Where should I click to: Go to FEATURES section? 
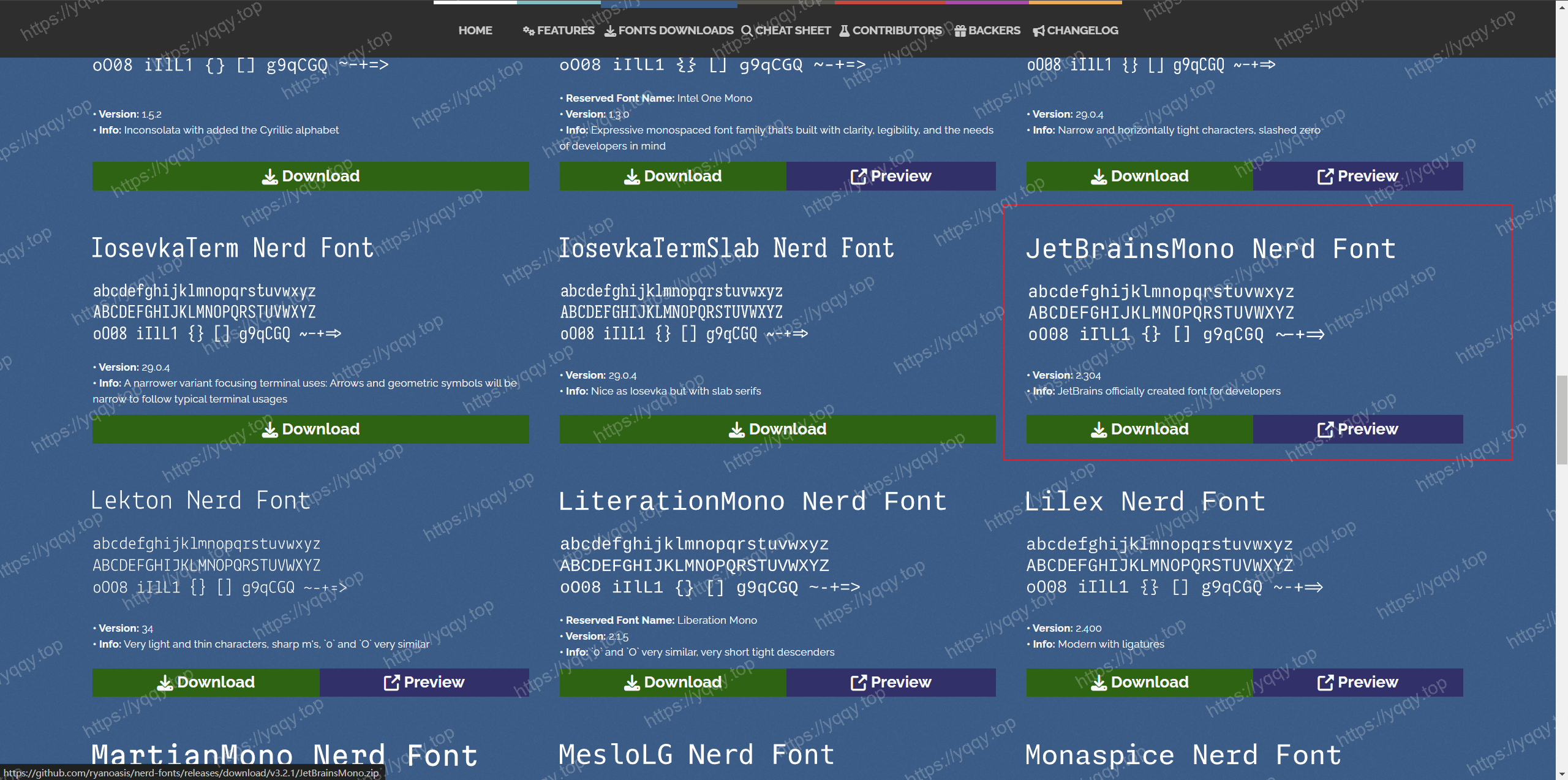[x=559, y=30]
